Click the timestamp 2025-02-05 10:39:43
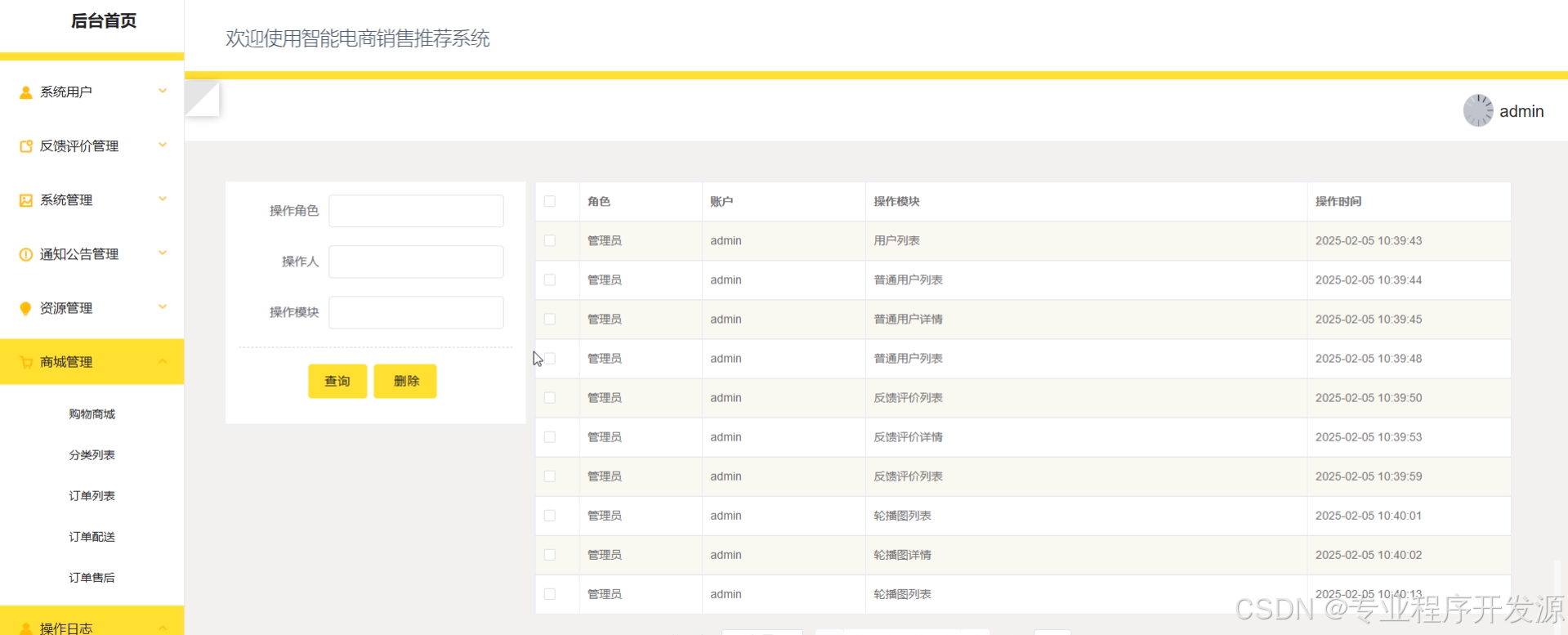This screenshot has height=635, width=1568. pos(1369,240)
